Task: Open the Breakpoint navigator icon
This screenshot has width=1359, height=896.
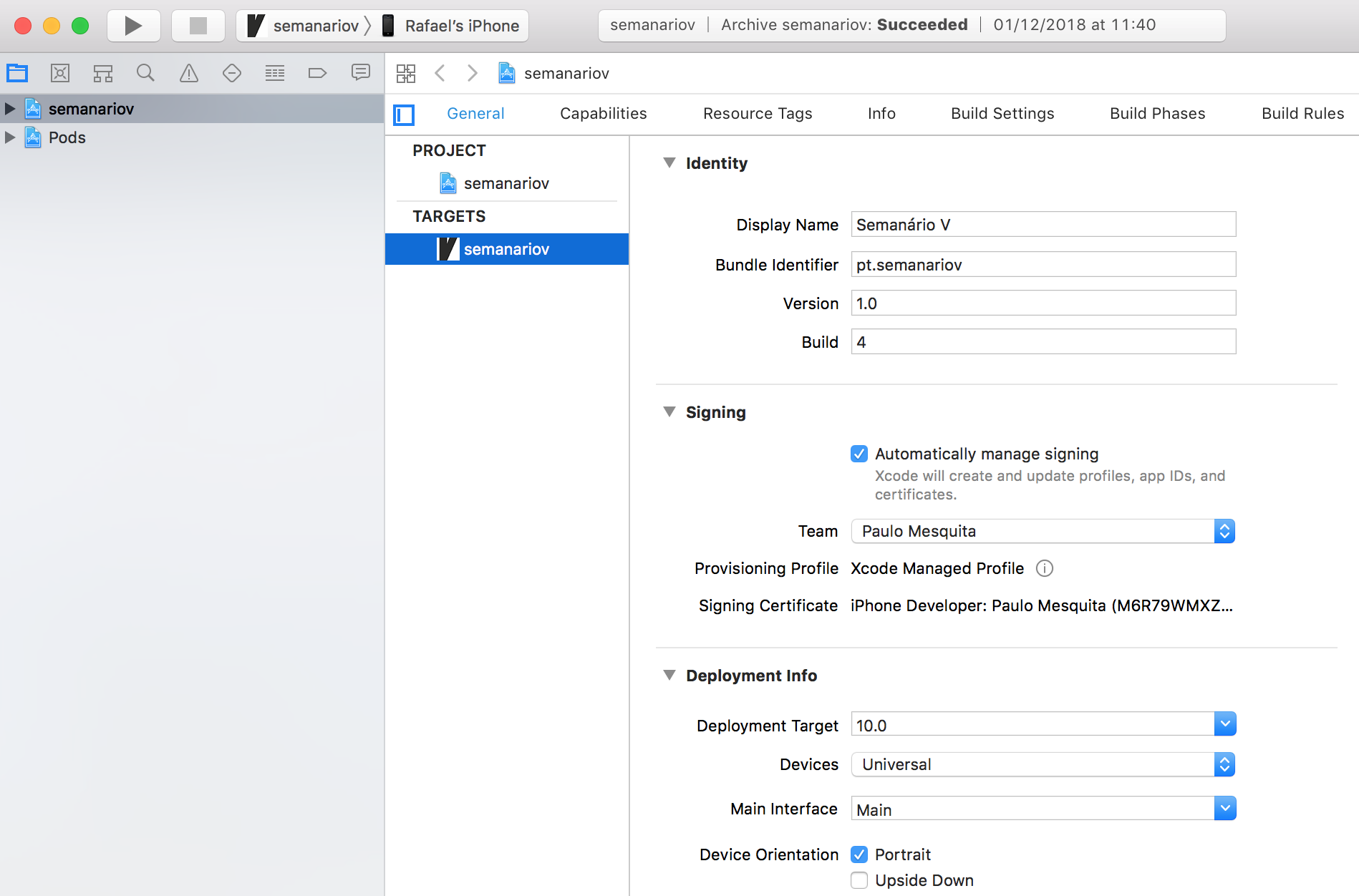Action: 317,73
